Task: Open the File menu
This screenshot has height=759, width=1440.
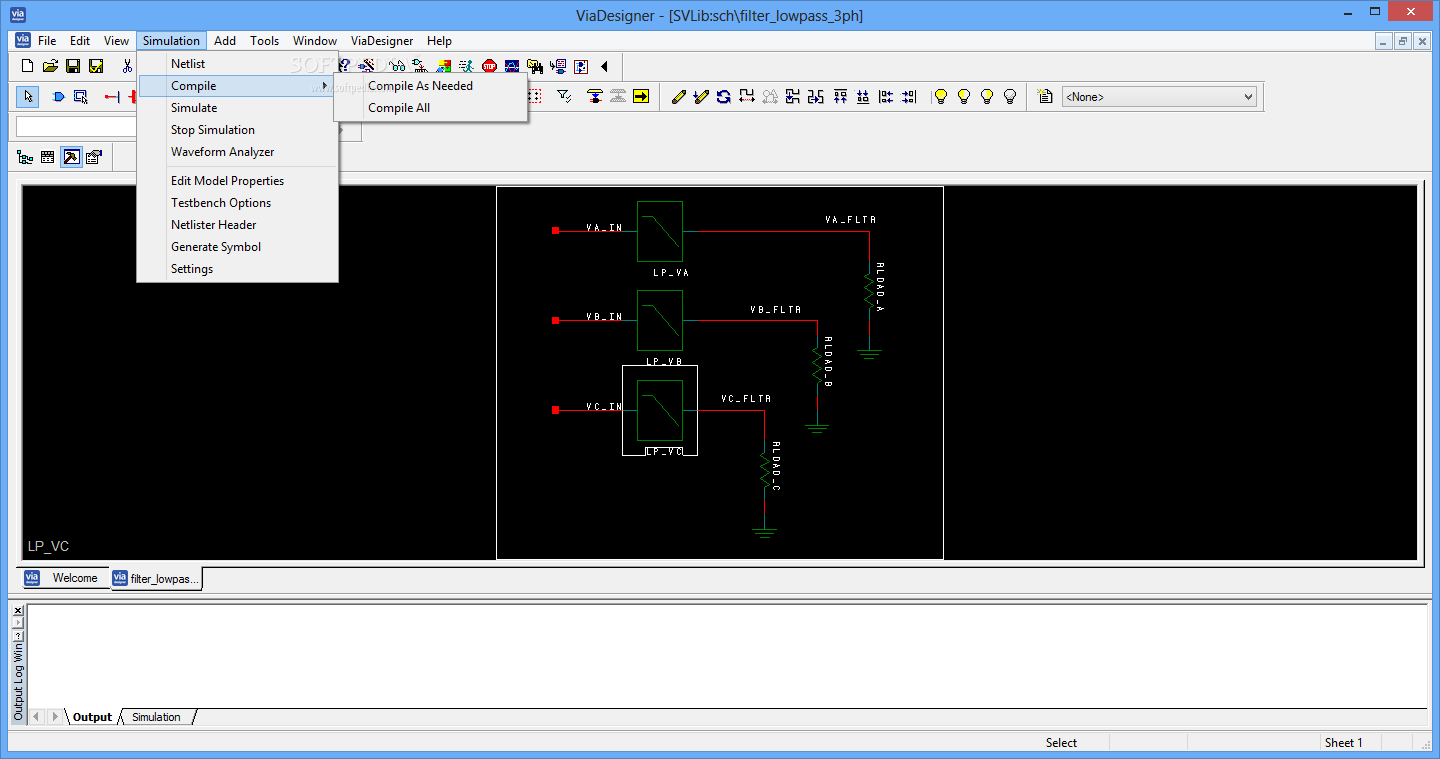Action: (47, 41)
